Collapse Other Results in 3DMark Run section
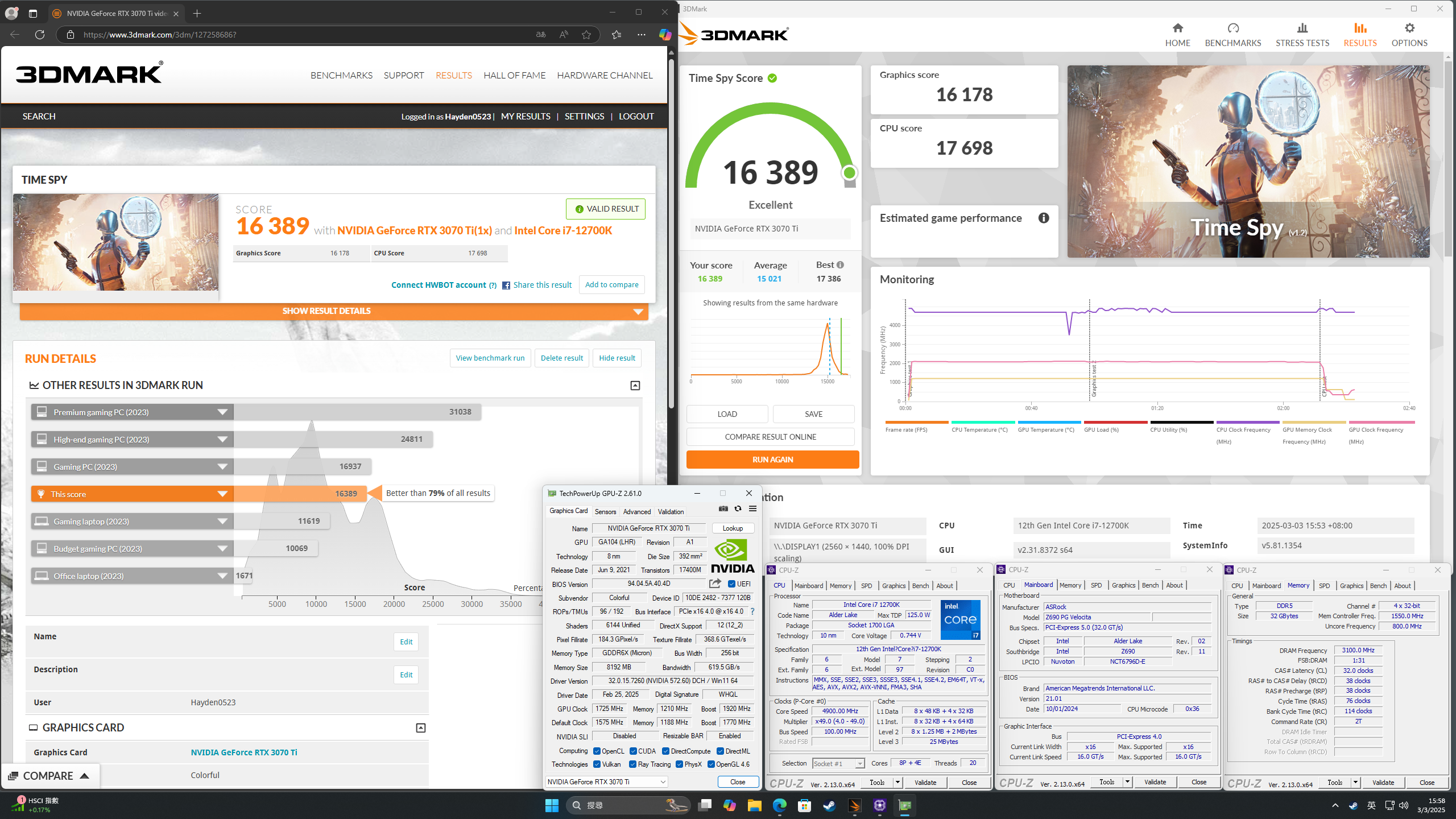 tap(635, 386)
